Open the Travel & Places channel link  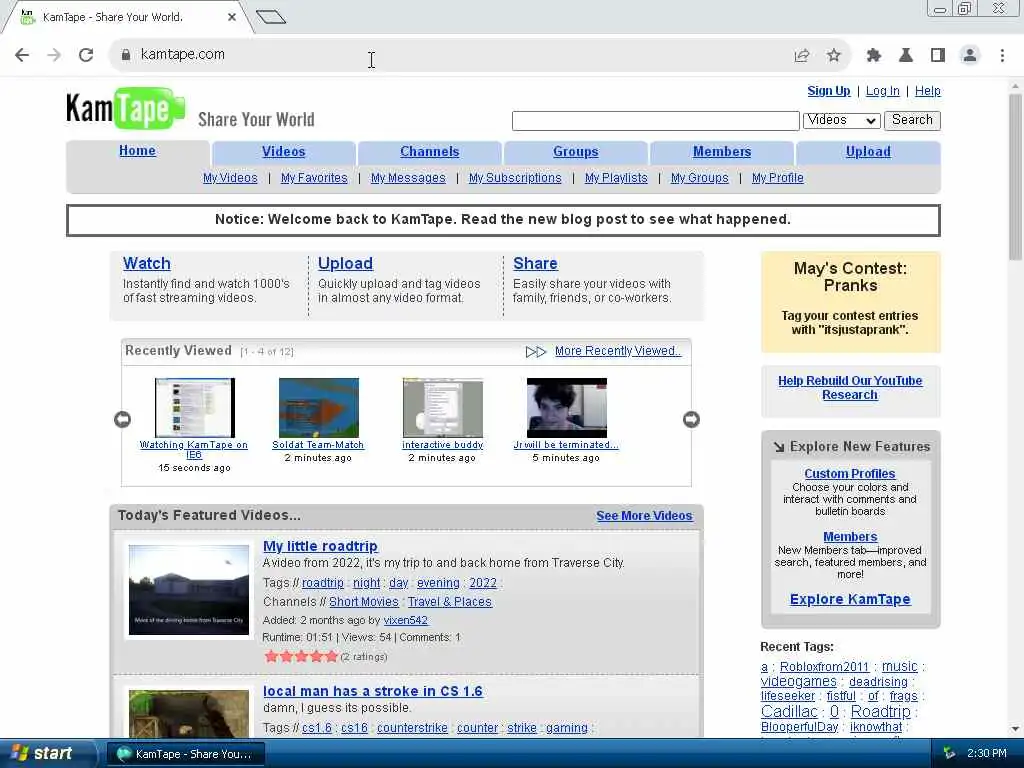450,601
